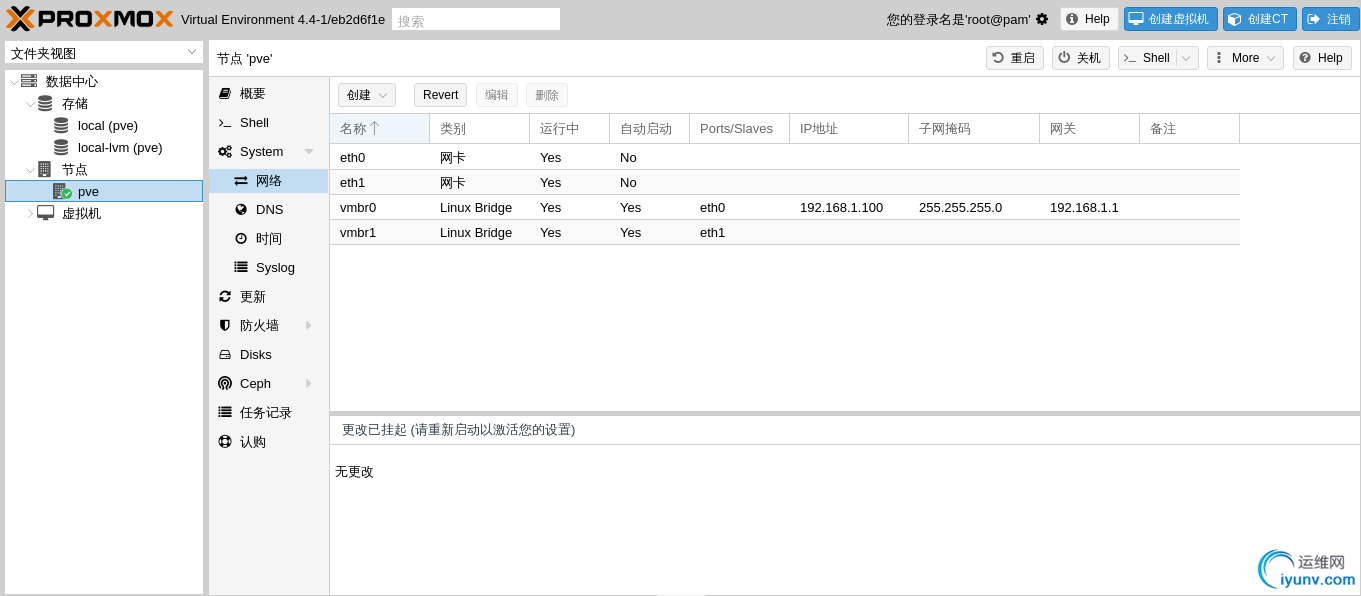Open the 时间 time settings page
The width and height of the screenshot is (1361, 596).
(269, 238)
